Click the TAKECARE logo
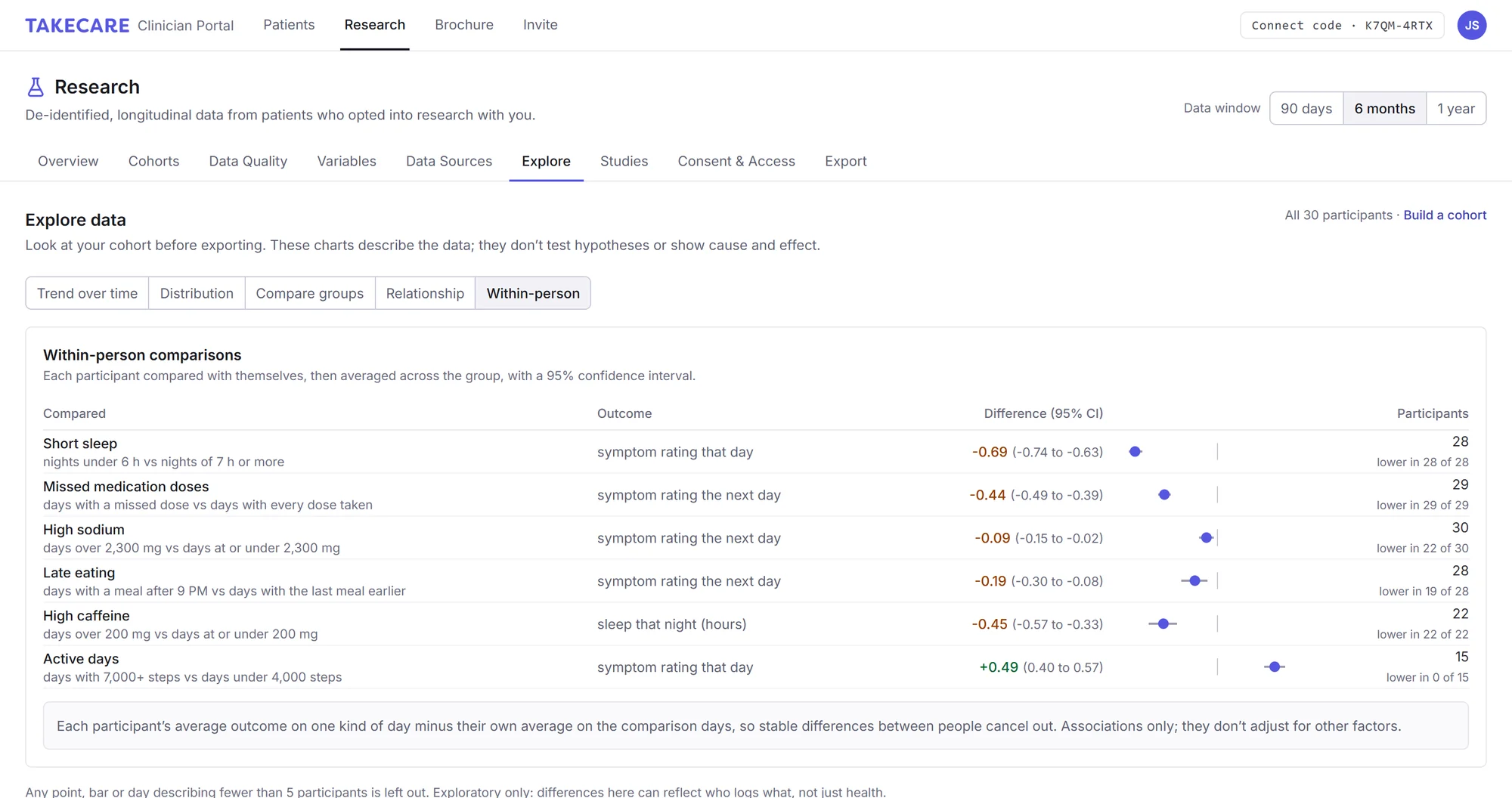1512x798 pixels. pyautogui.click(x=77, y=26)
